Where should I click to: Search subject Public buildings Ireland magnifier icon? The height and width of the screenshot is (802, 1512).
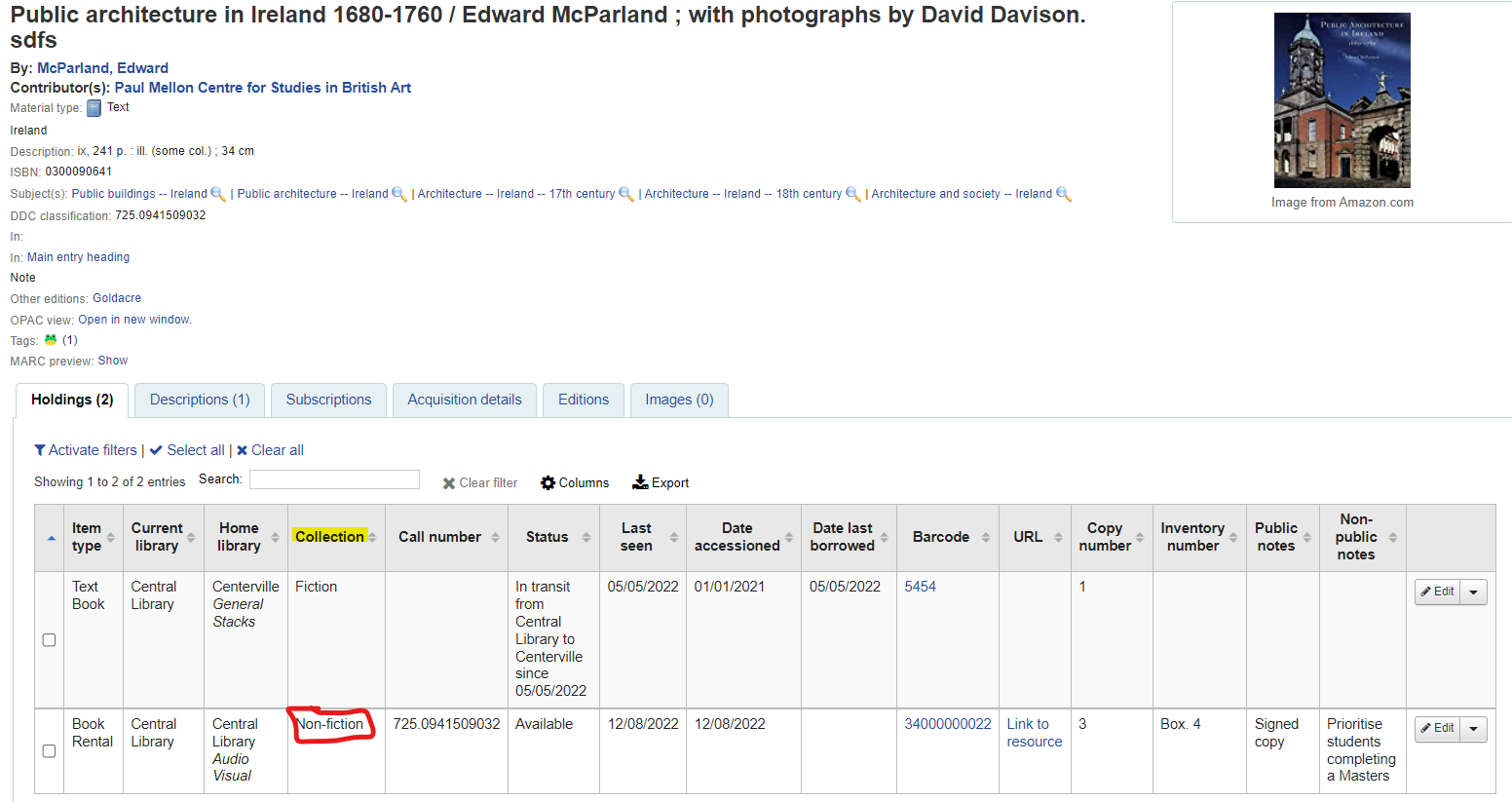tap(218, 194)
